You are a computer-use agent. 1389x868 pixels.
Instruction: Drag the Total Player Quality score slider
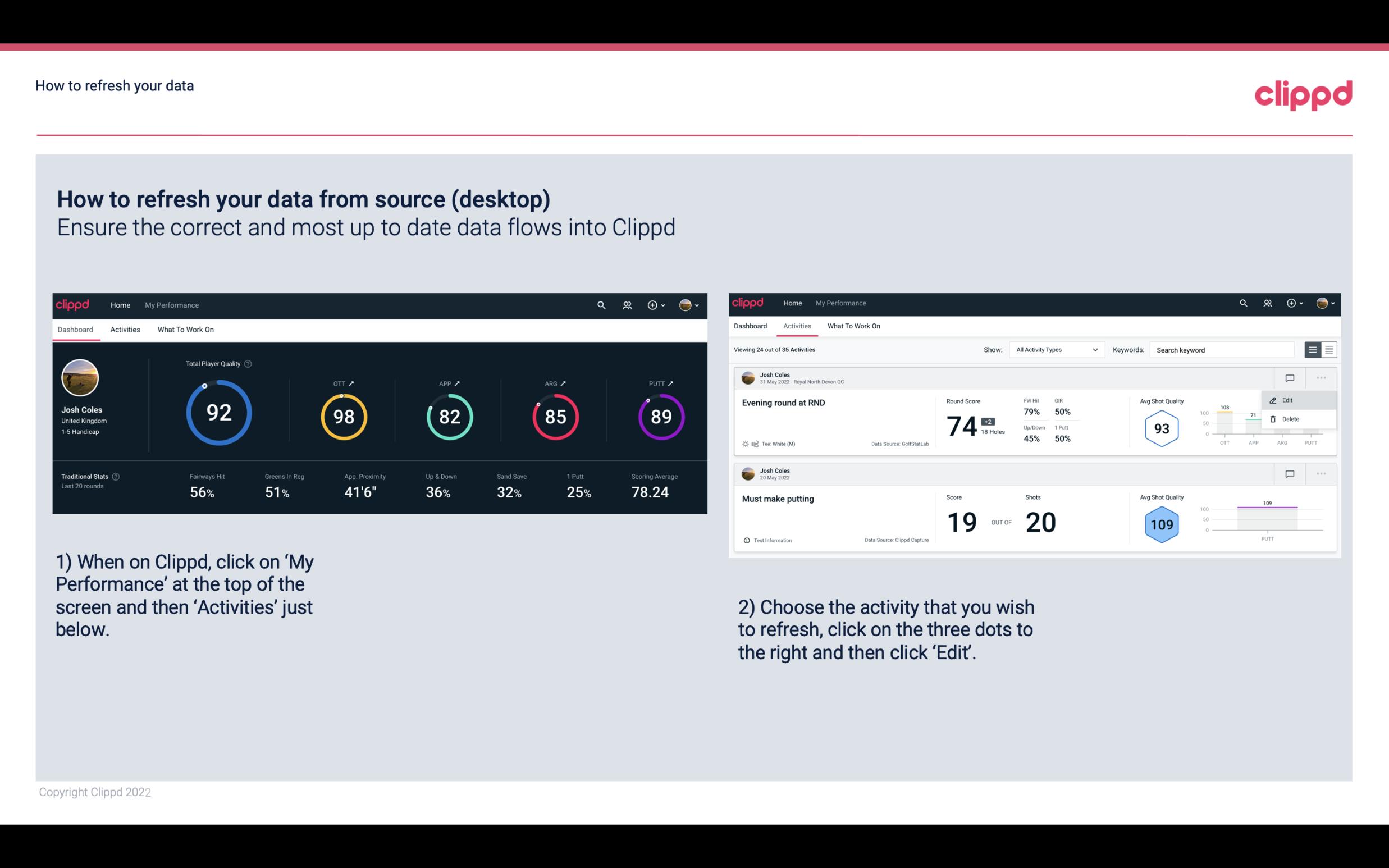203,389
